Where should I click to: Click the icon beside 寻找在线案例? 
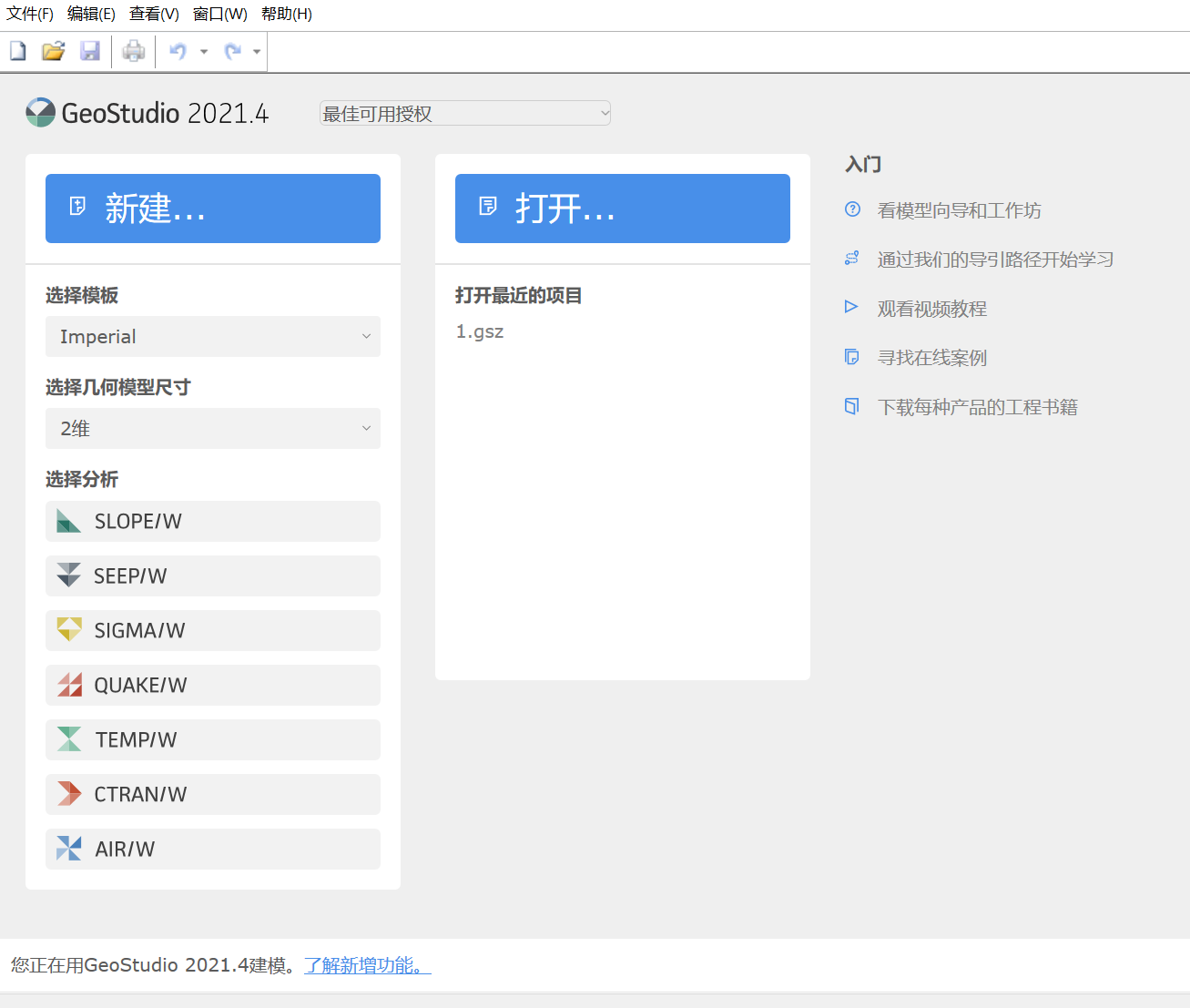(852, 357)
